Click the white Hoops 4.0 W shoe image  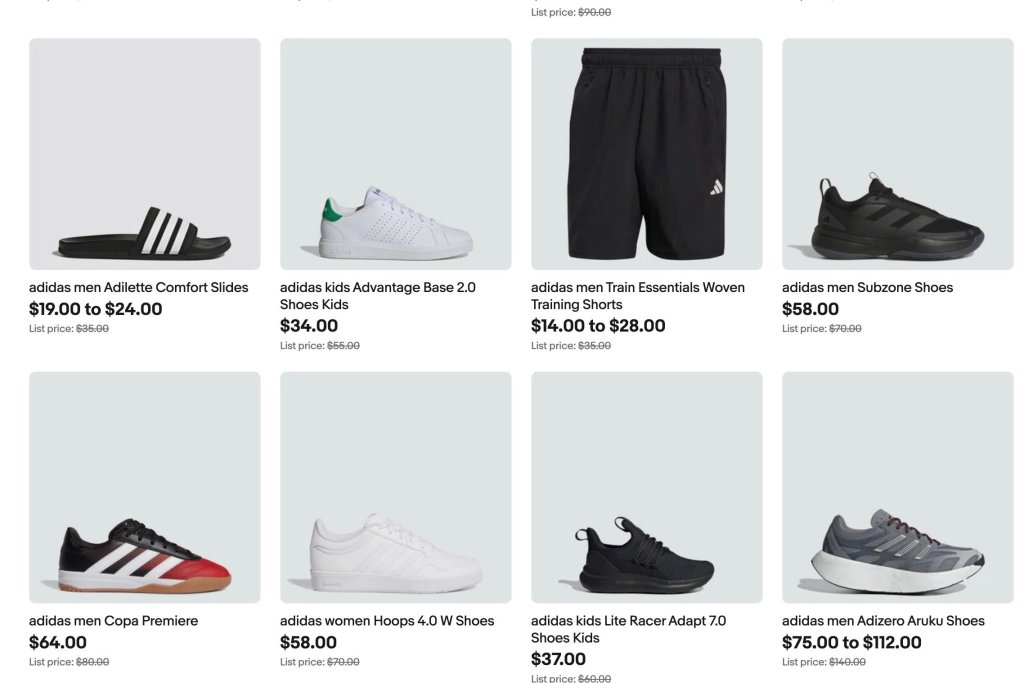pos(395,487)
